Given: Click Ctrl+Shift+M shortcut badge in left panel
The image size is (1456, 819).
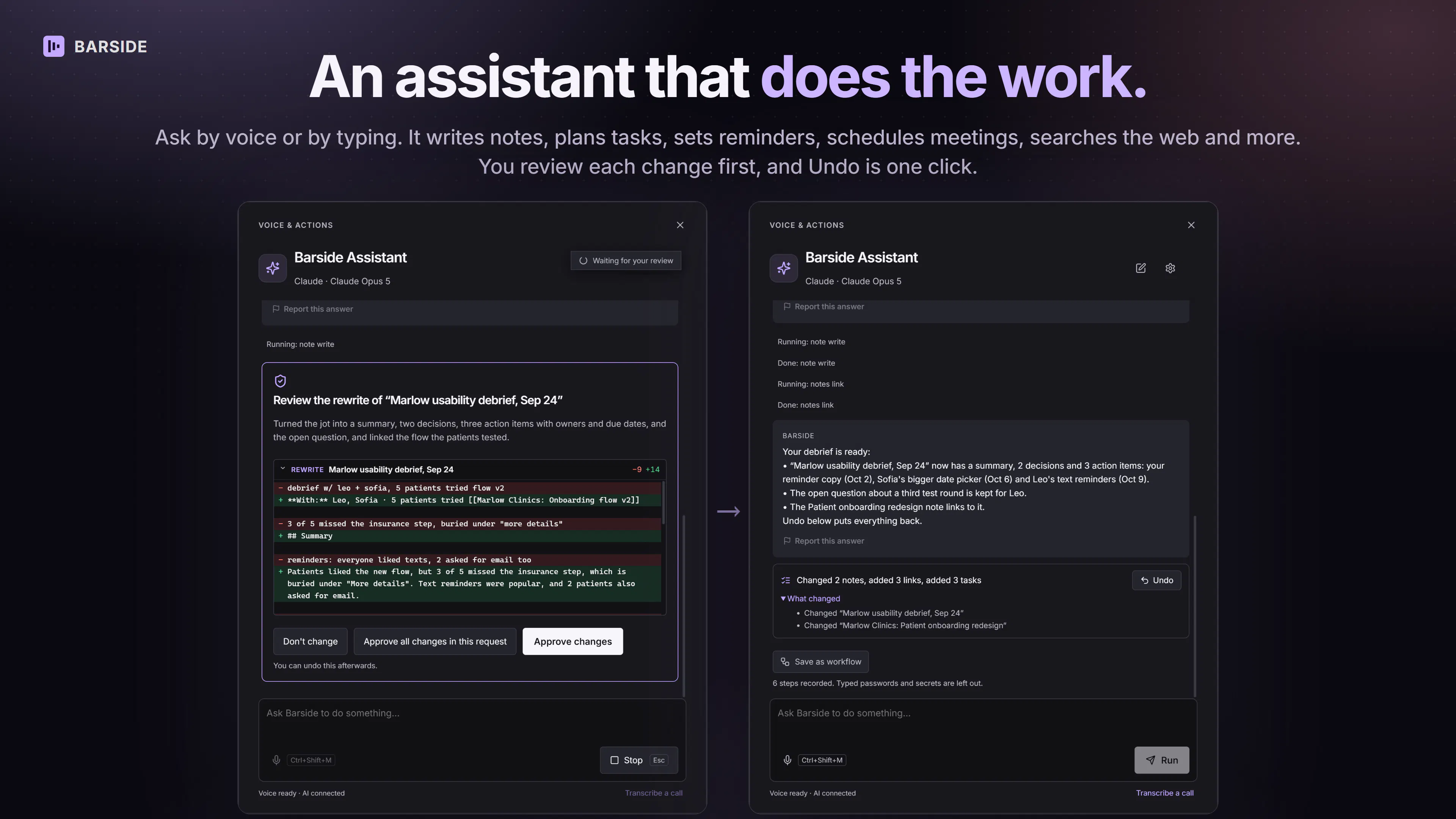Looking at the screenshot, I should [311, 760].
